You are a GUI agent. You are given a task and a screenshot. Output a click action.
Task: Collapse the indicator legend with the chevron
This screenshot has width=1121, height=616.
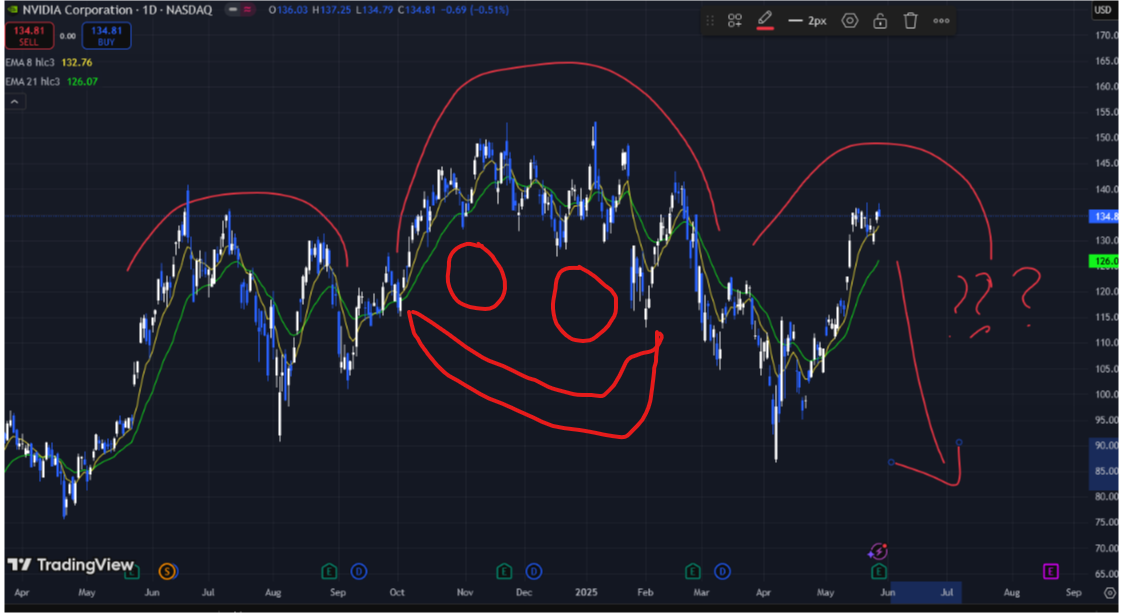[15, 101]
